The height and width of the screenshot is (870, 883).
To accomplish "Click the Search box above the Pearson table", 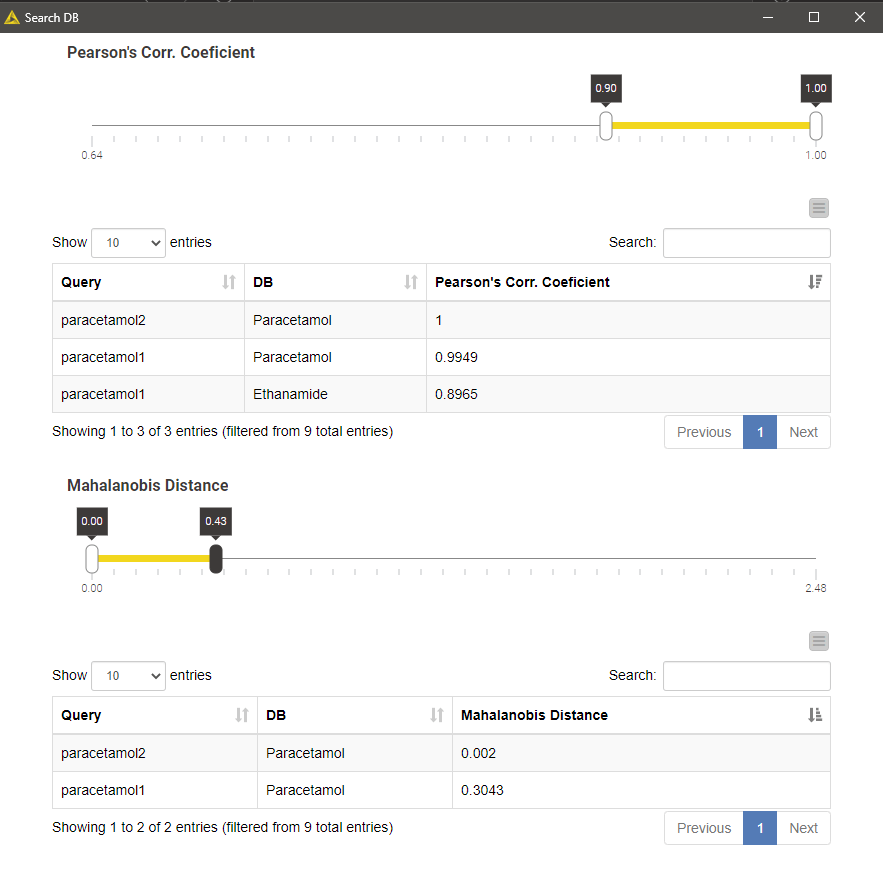I will (746, 242).
